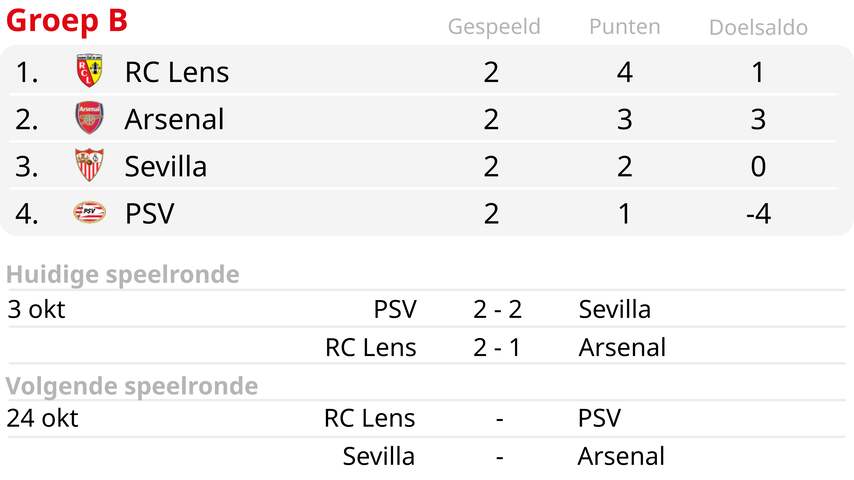Select the Gespeeld column header

tap(494, 27)
